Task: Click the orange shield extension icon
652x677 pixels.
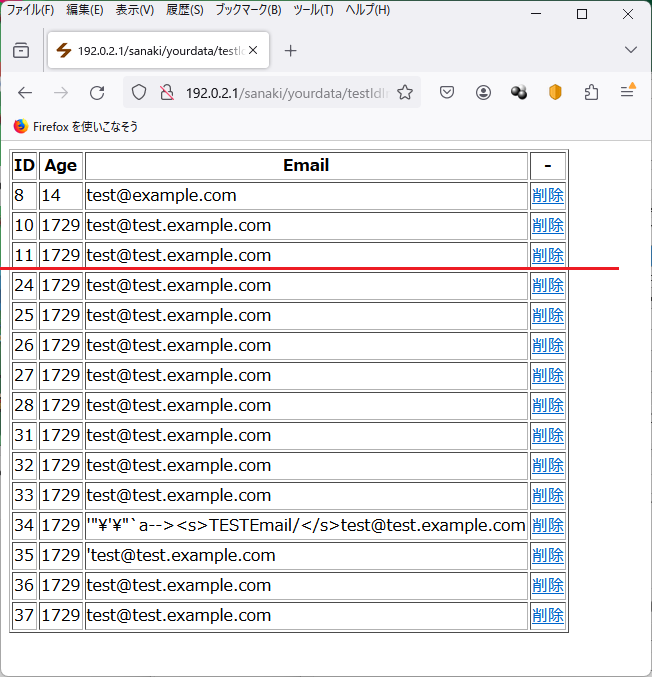Action: pyautogui.click(x=555, y=92)
